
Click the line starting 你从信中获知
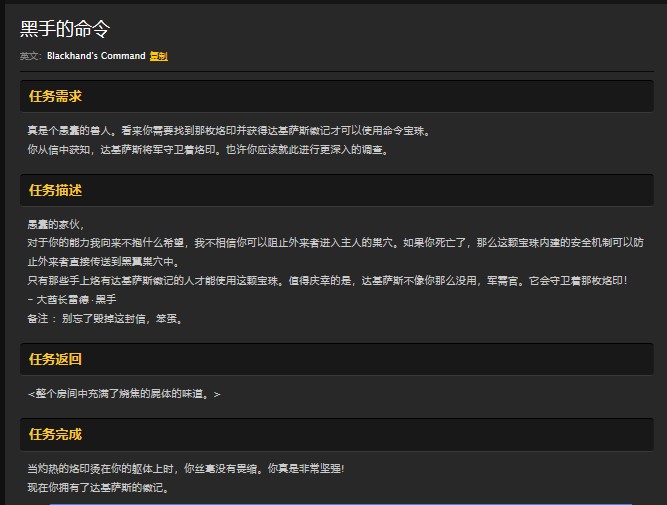207,150
